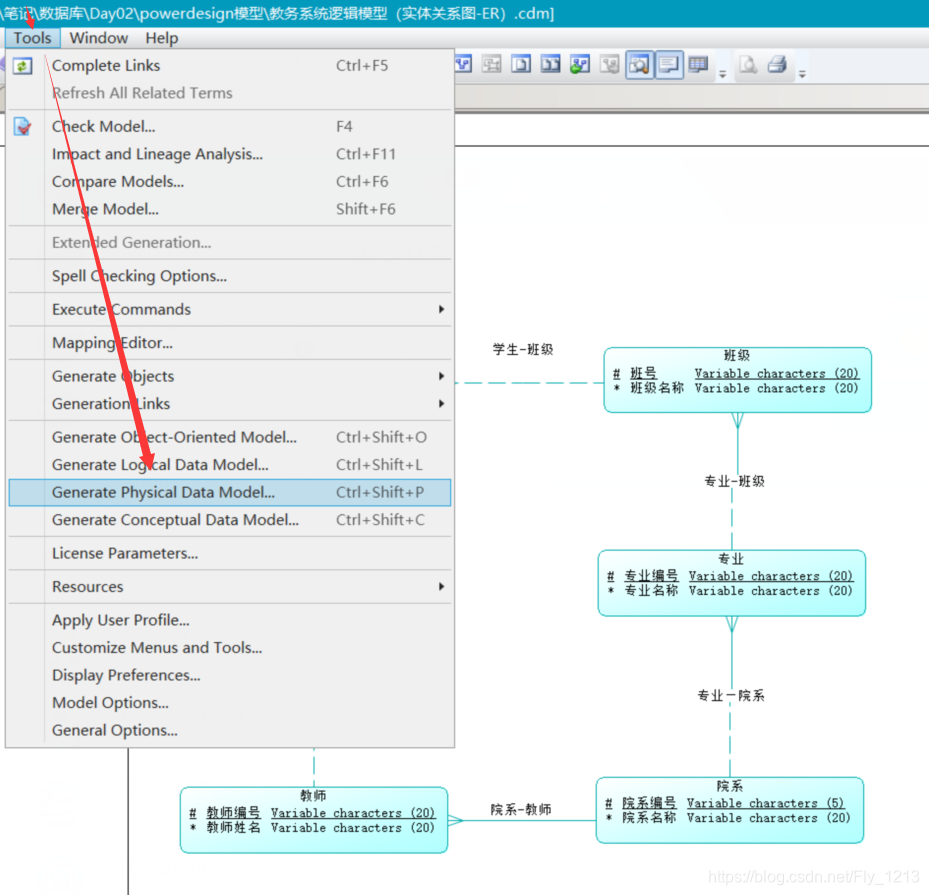Select the 专业 entity box
The height and width of the screenshot is (895, 929).
pyautogui.click(x=732, y=583)
